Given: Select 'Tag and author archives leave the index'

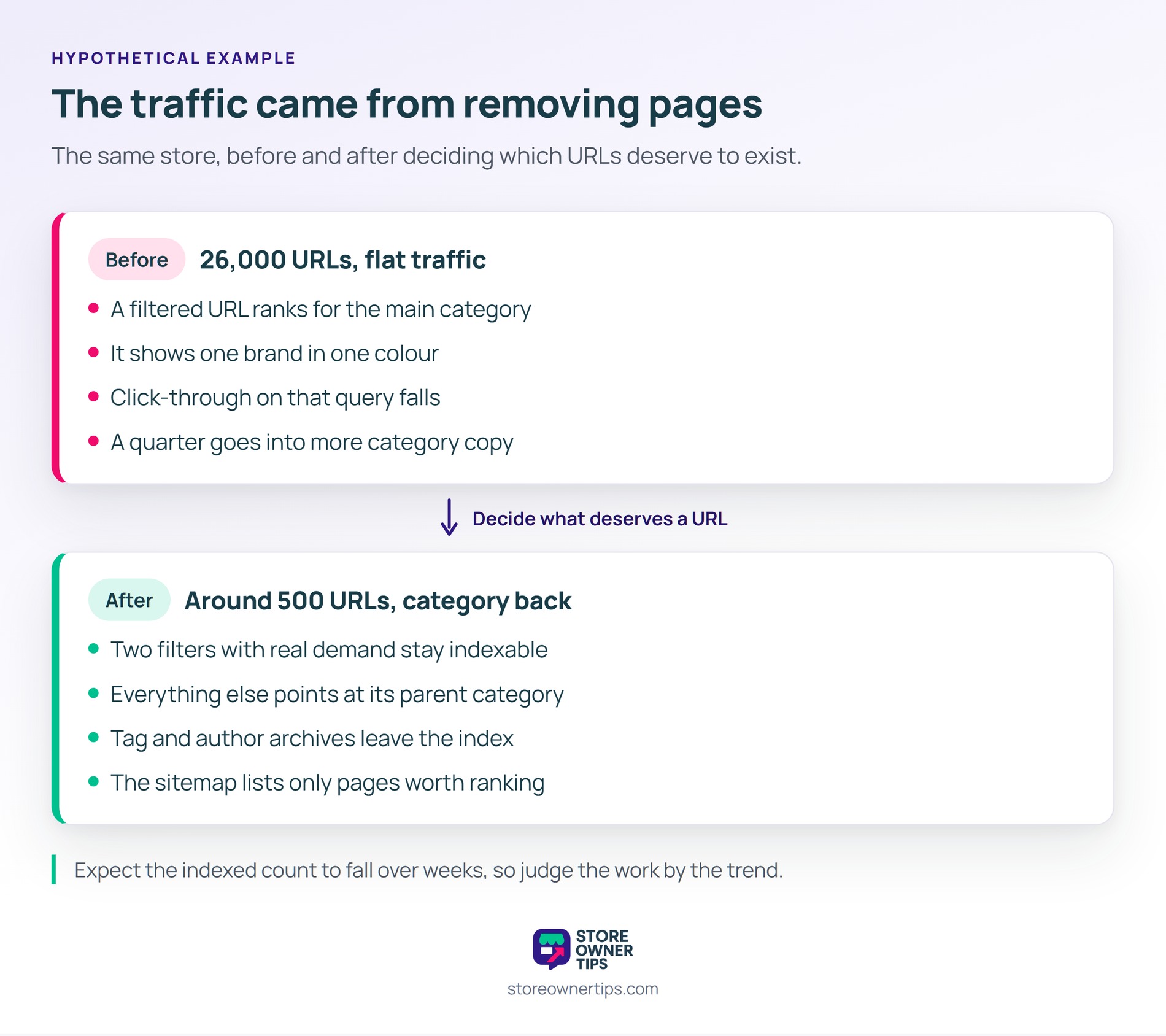Looking at the screenshot, I should (312, 738).
